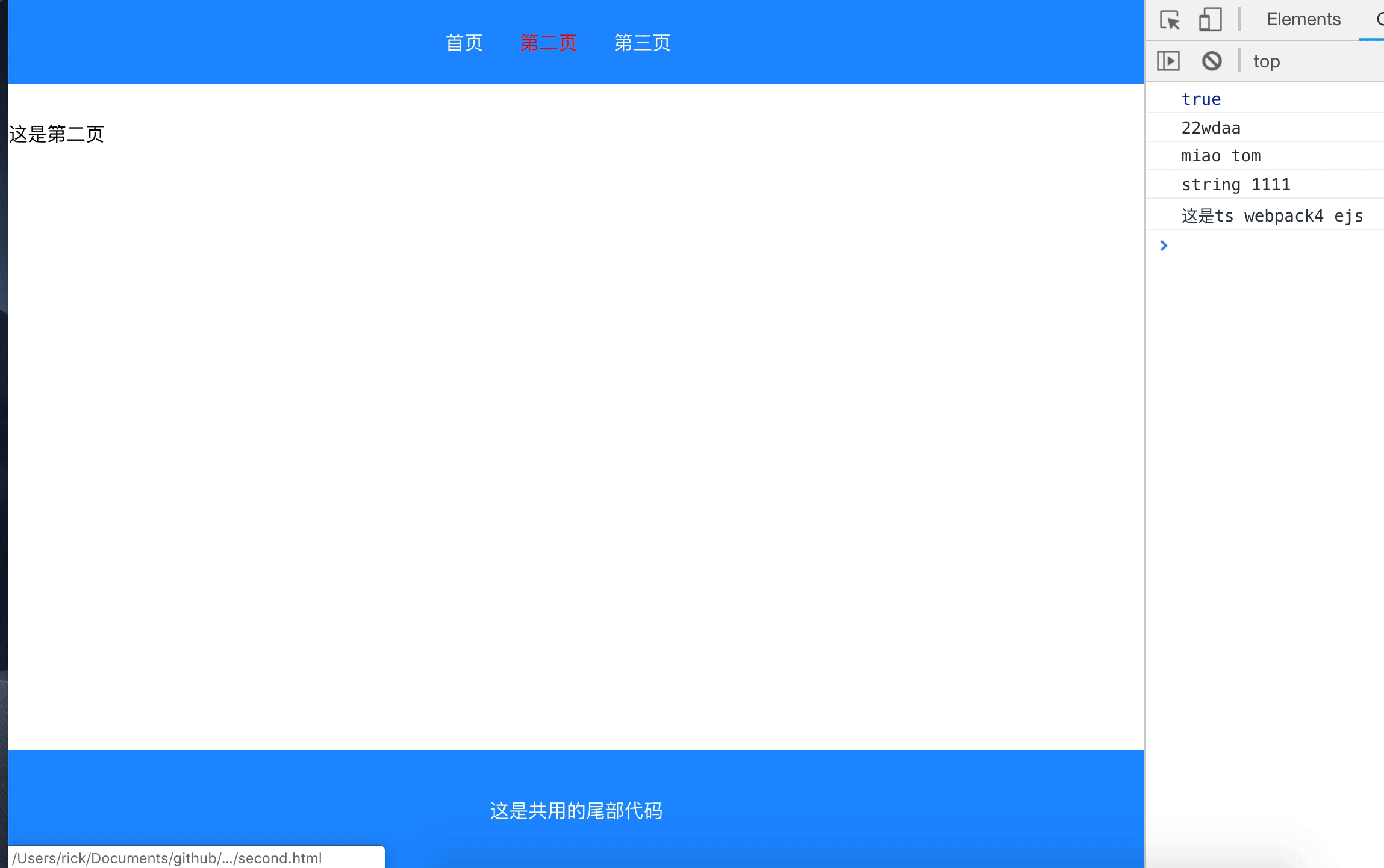Toggle the device toolbar icon
This screenshot has height=868, width=1384.
[1210, 20]
